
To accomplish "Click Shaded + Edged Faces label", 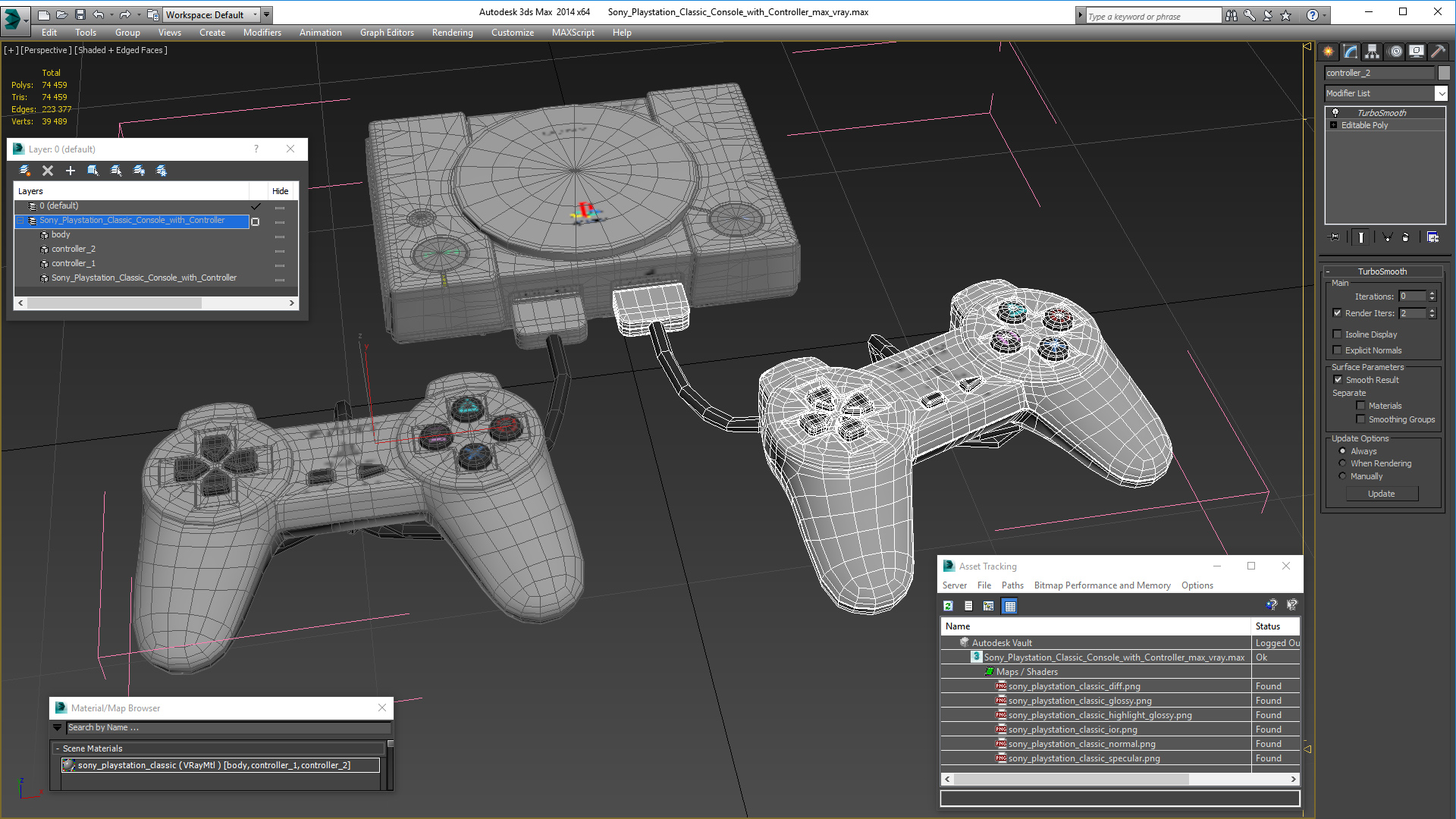I will coord(121,50).
